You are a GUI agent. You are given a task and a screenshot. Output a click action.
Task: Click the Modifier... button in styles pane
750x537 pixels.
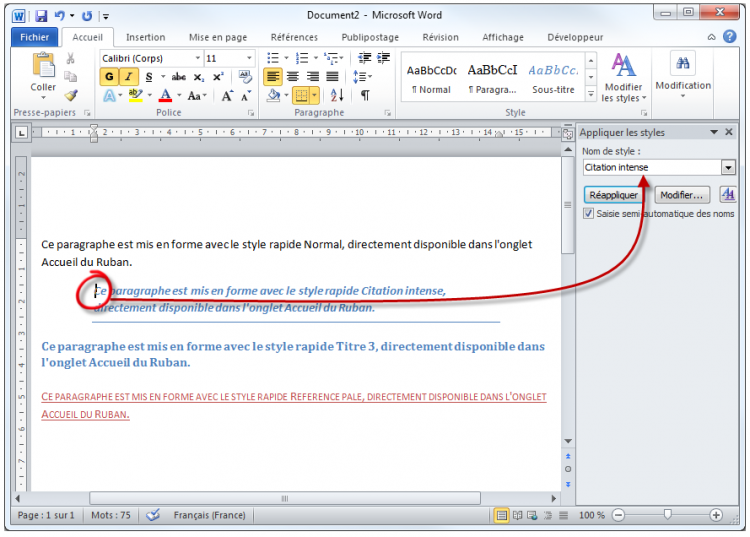[682, 195]
